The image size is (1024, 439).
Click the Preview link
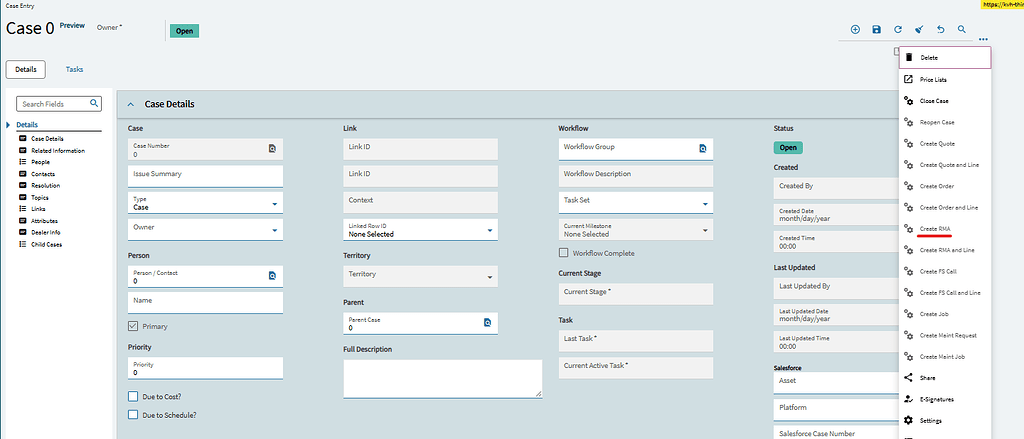tap(72, 25)
